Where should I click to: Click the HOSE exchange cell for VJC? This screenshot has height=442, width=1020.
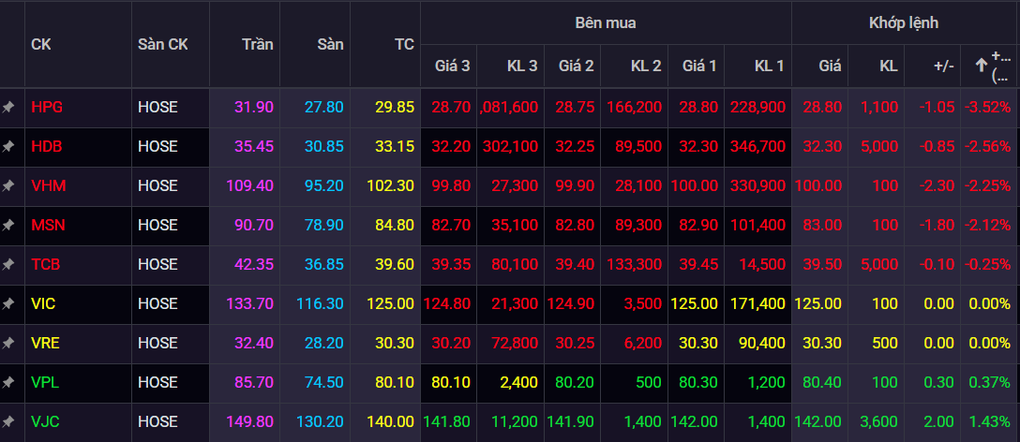click(x=157, y=422)
